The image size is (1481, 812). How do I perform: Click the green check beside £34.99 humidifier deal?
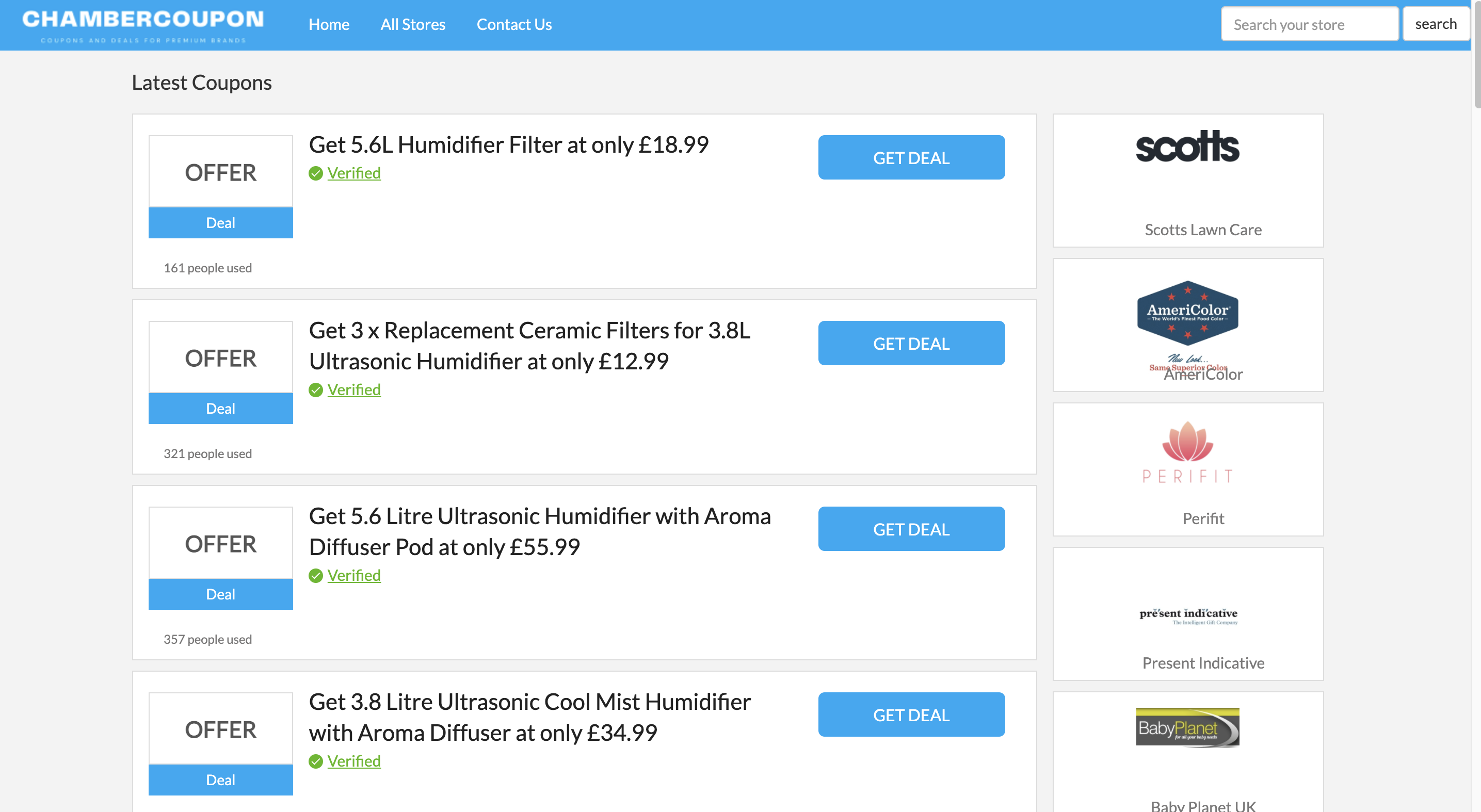tap(316, 761)
